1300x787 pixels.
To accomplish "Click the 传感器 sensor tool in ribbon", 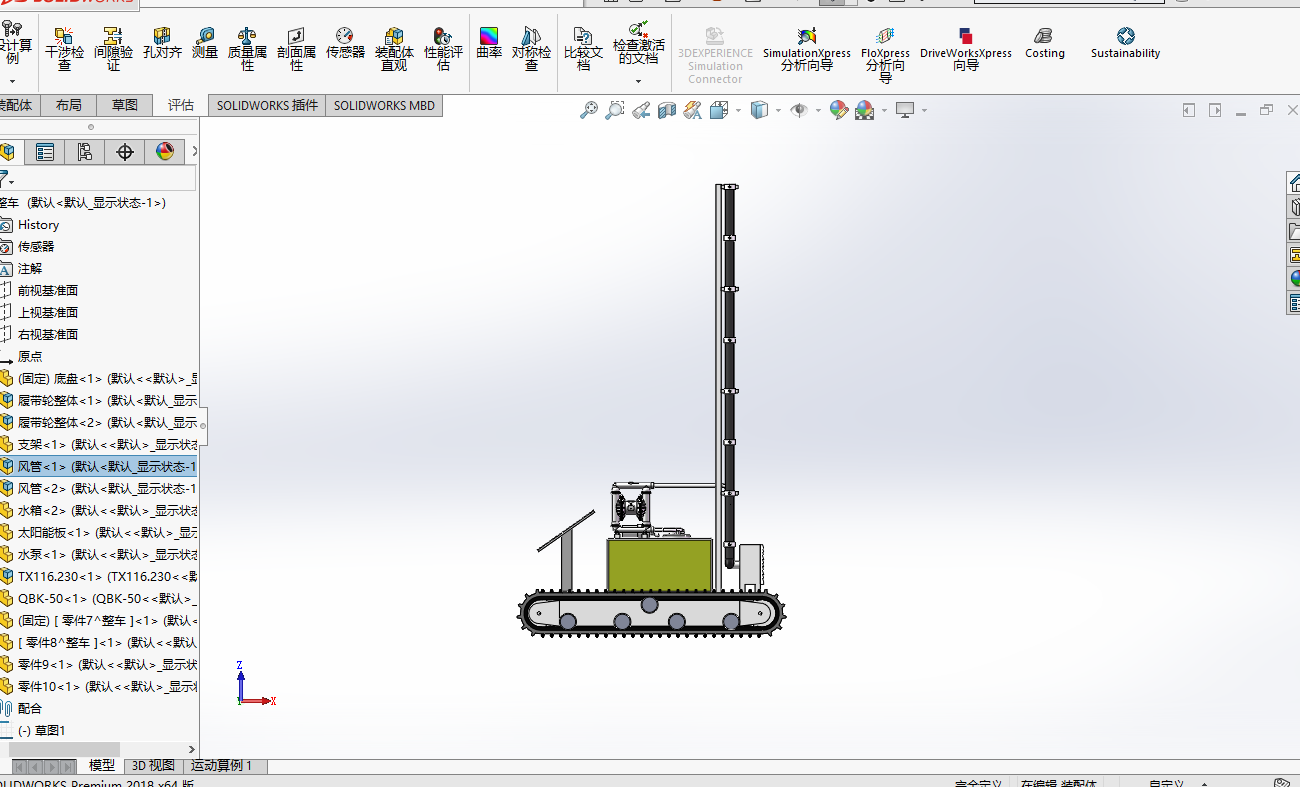I will click(345, 43).
